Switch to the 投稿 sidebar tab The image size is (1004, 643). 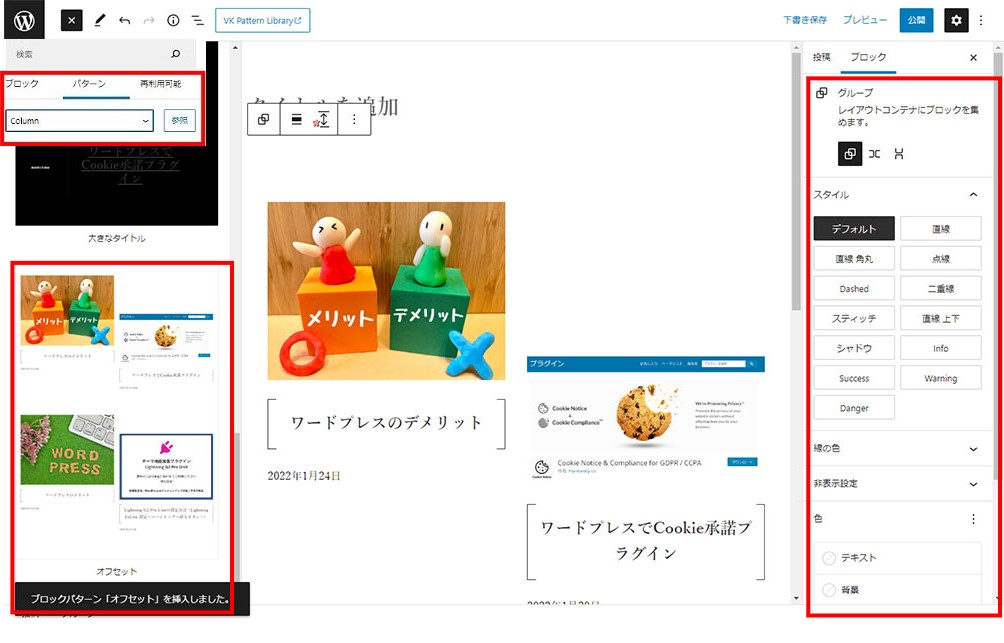(821, 57)
